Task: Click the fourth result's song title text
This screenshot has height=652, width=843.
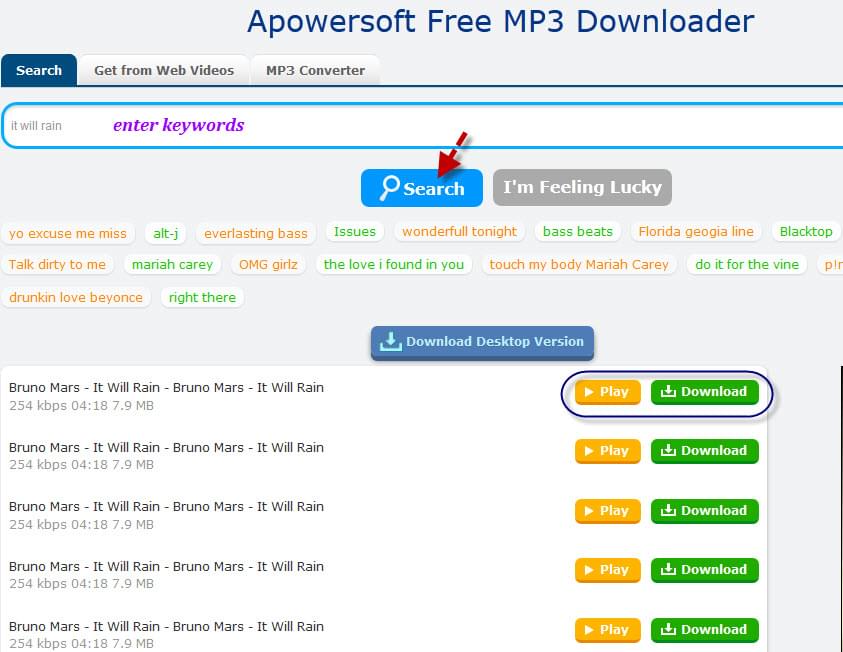Action: (x=167, y=567)
